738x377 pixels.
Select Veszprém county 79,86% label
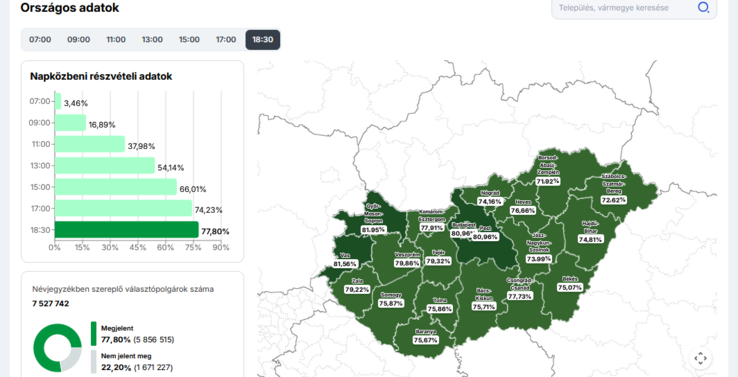[x=407, y=263]
